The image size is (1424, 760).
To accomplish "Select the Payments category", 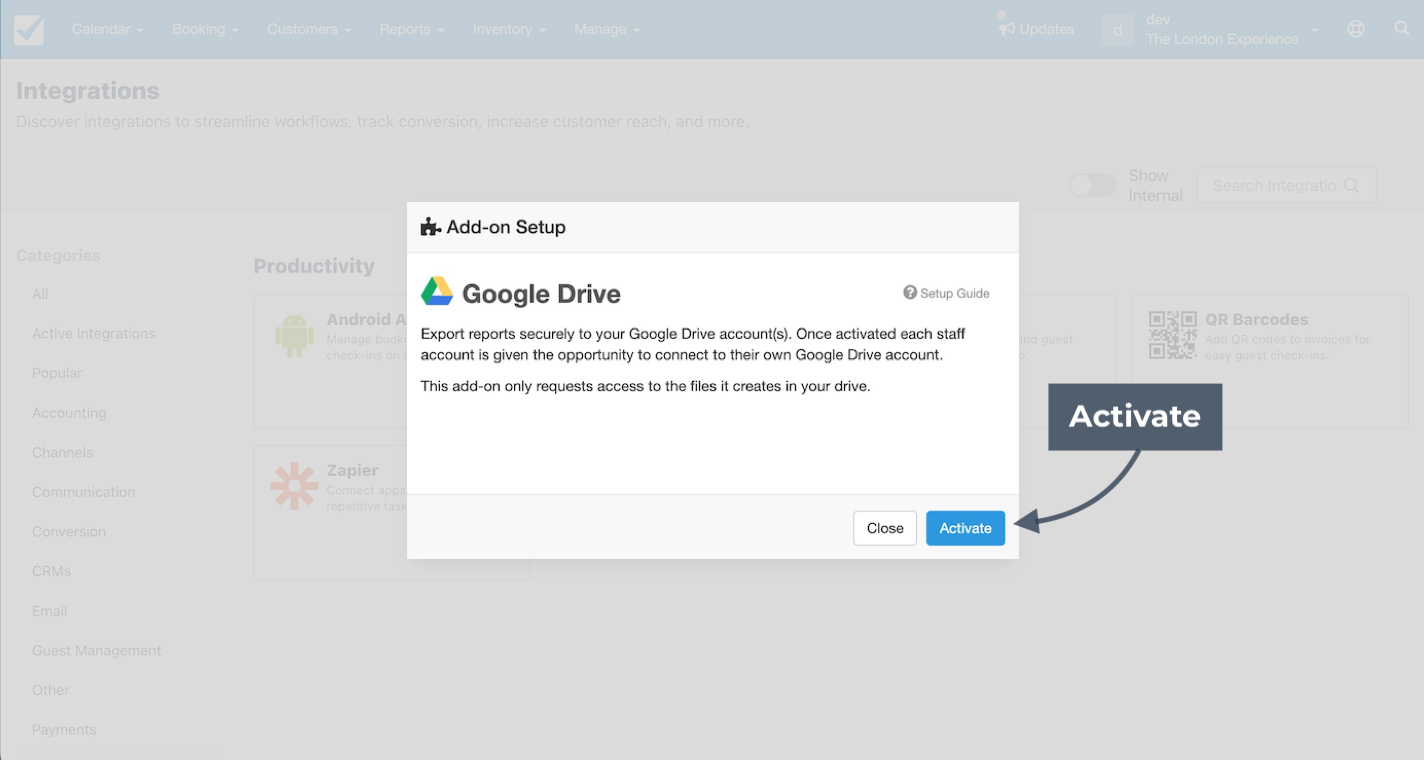I will (64, 730).
